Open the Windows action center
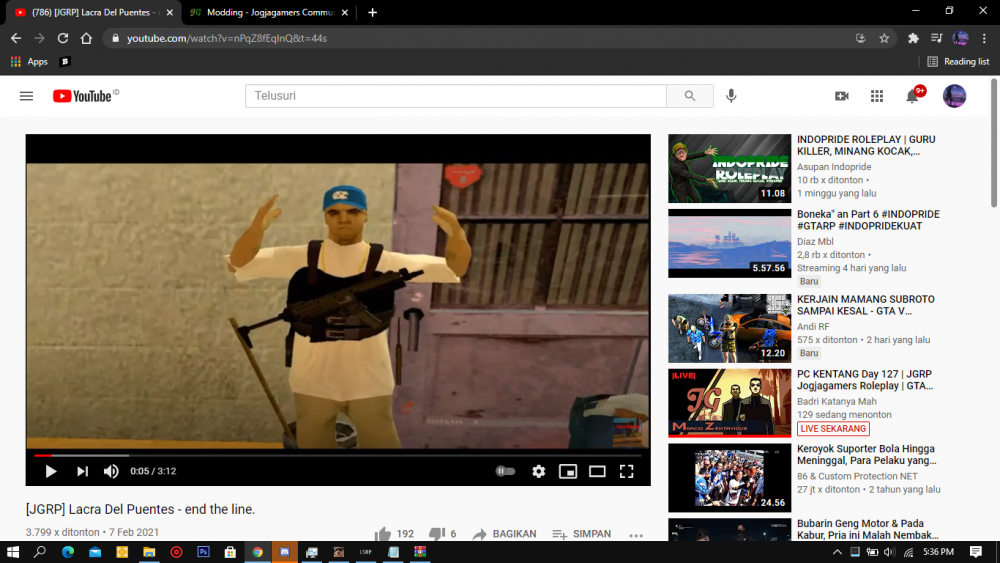This screenshot has height=563, width=1000. tap(975, 552)
